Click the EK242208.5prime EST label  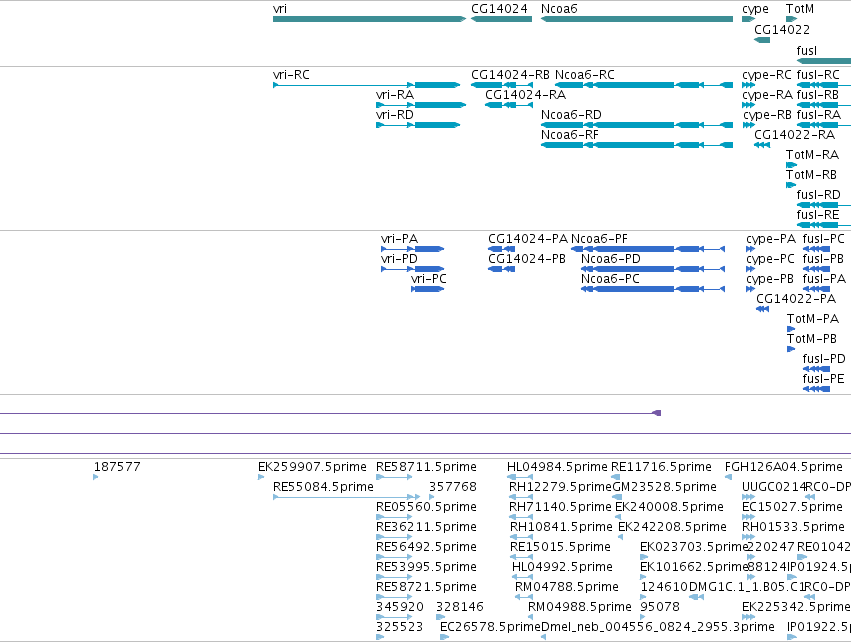[672, 527]
